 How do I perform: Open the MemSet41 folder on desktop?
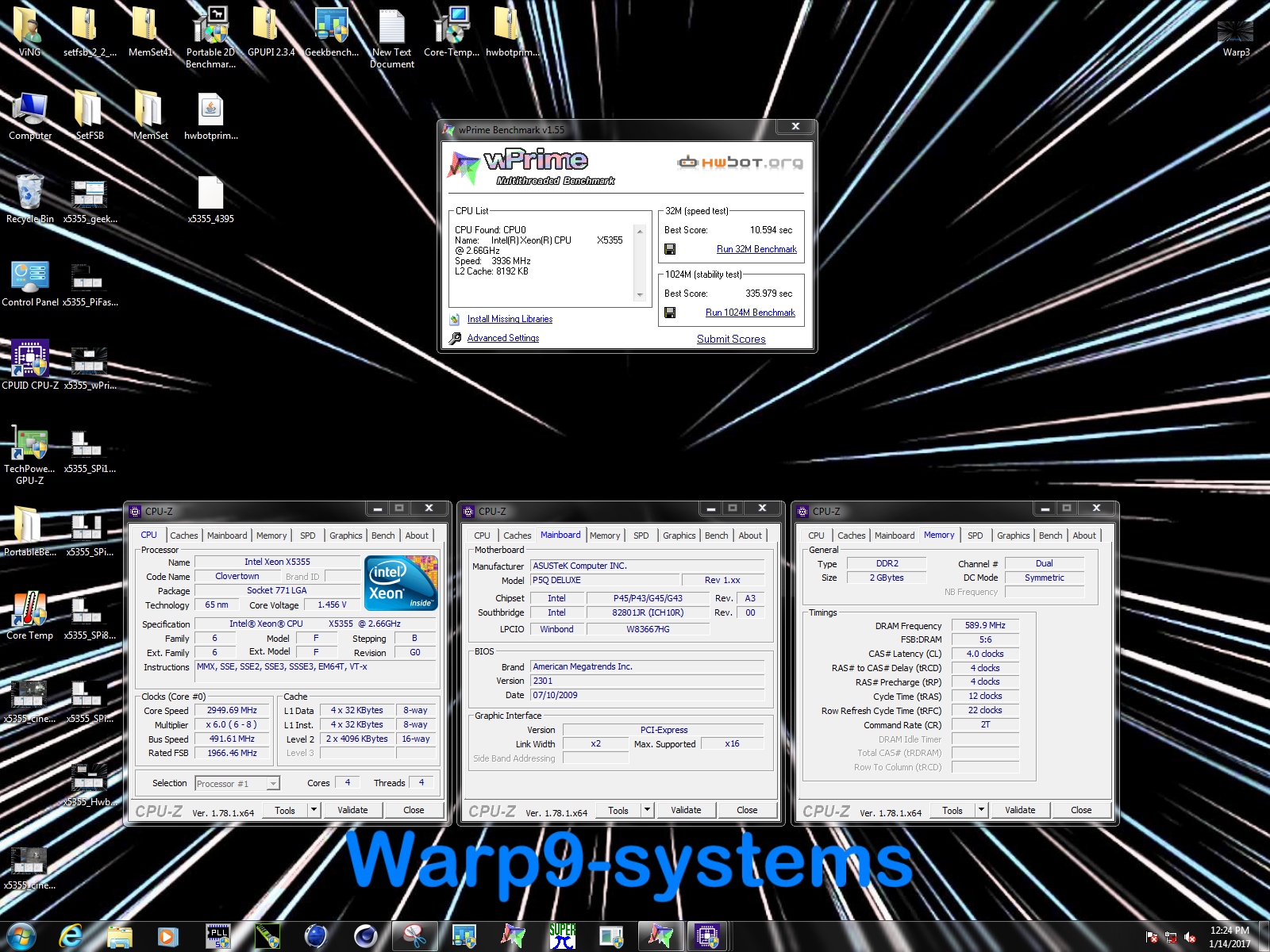[150, 32]
